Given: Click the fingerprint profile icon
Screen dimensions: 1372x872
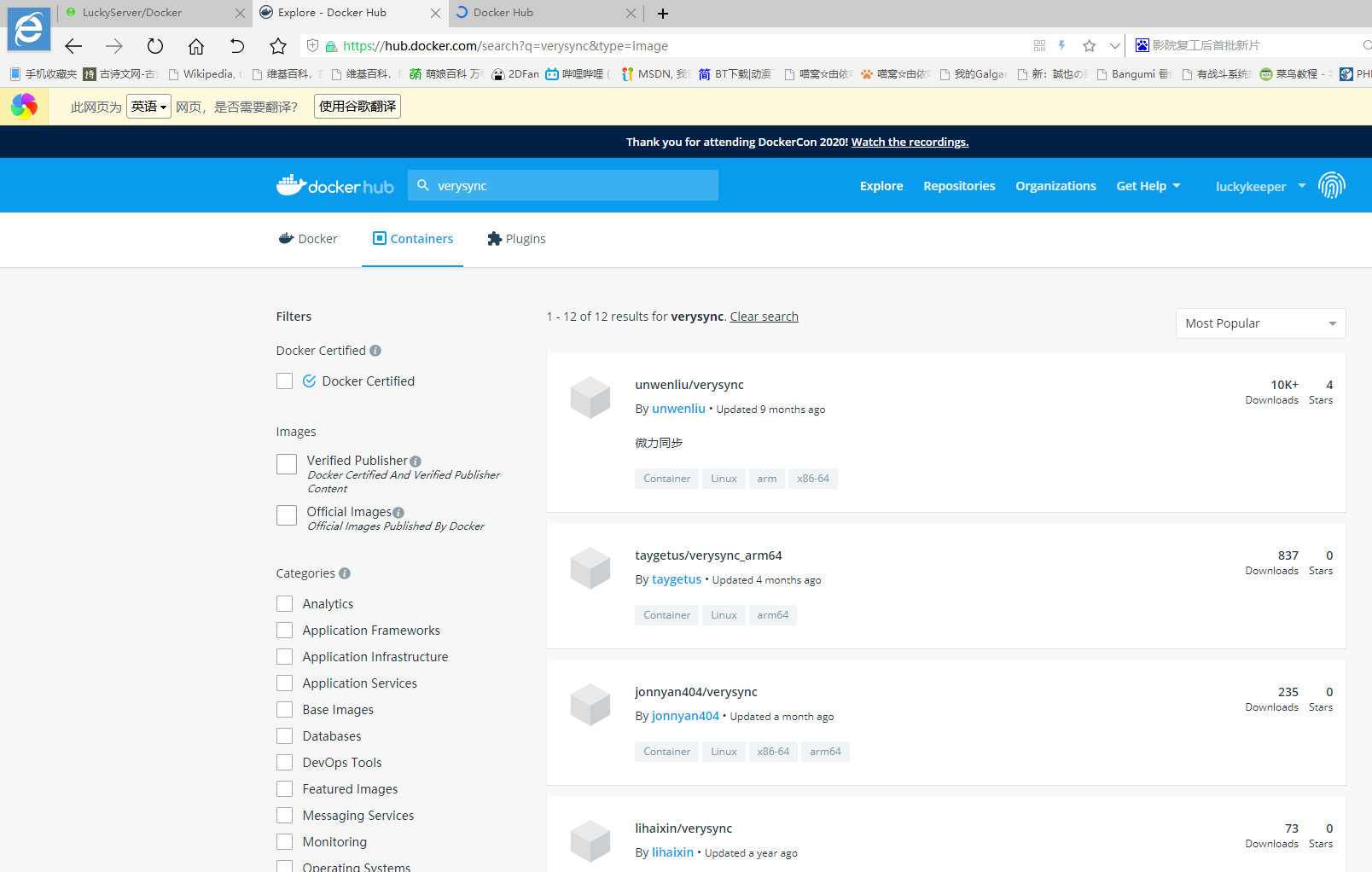Looking at the screenshot, I should [1331, 185].
